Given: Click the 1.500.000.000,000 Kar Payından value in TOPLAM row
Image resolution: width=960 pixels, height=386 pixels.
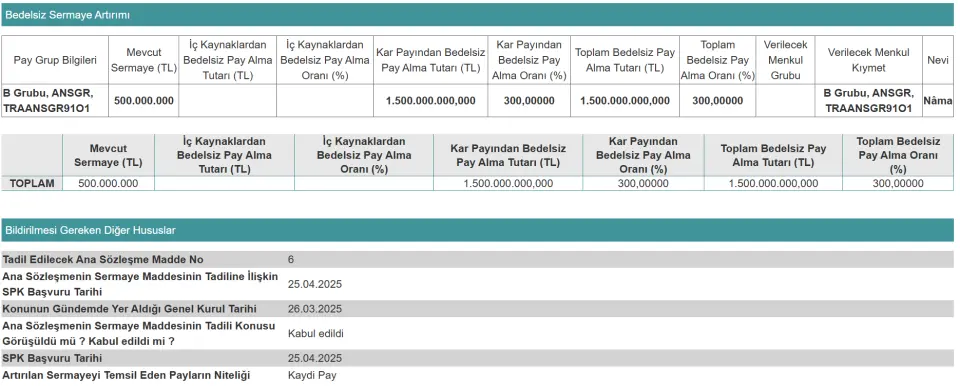Looking at the screenshot, I should pyautogui.click(x=508, y=183).
